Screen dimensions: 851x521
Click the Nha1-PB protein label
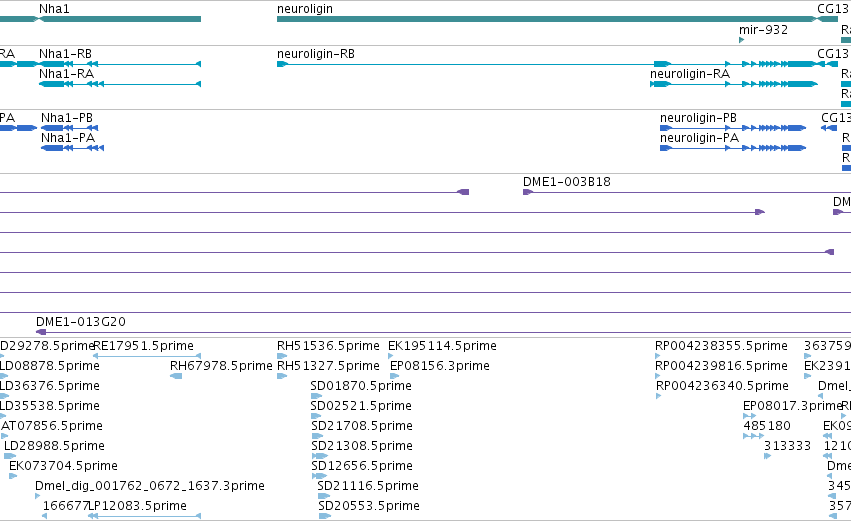[x=67, y=118]
